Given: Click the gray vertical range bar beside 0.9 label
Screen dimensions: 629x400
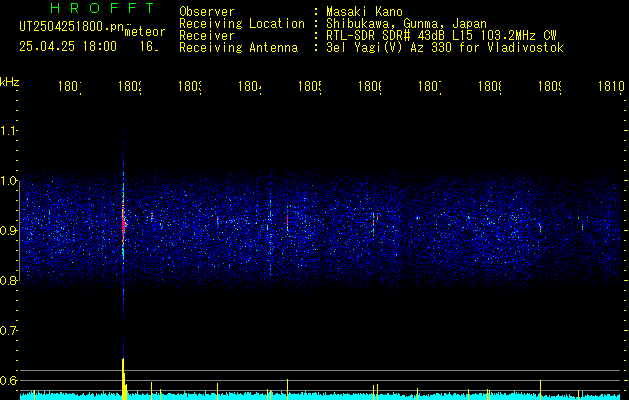Looking at the screenshot, I should click(19, 231).
